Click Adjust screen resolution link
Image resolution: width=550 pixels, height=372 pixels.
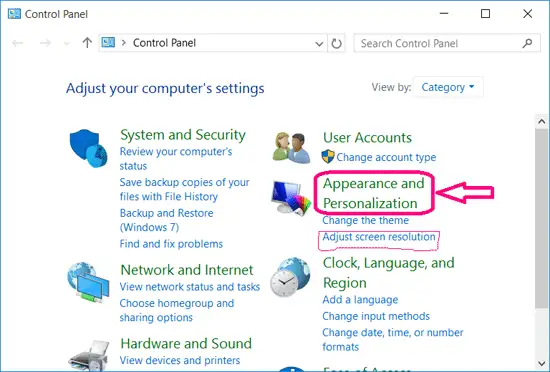tap(379, 237)
